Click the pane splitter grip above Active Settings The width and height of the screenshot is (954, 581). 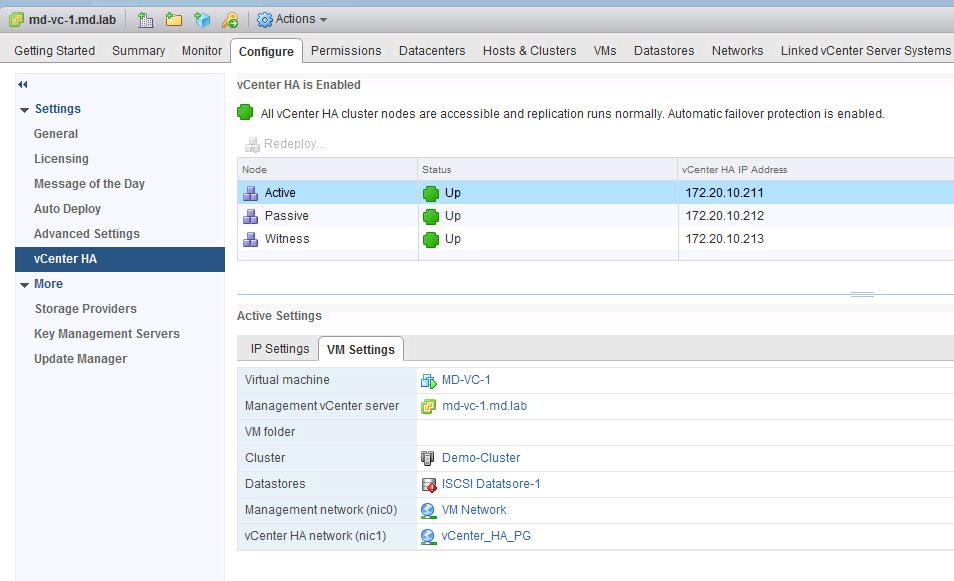862,294
